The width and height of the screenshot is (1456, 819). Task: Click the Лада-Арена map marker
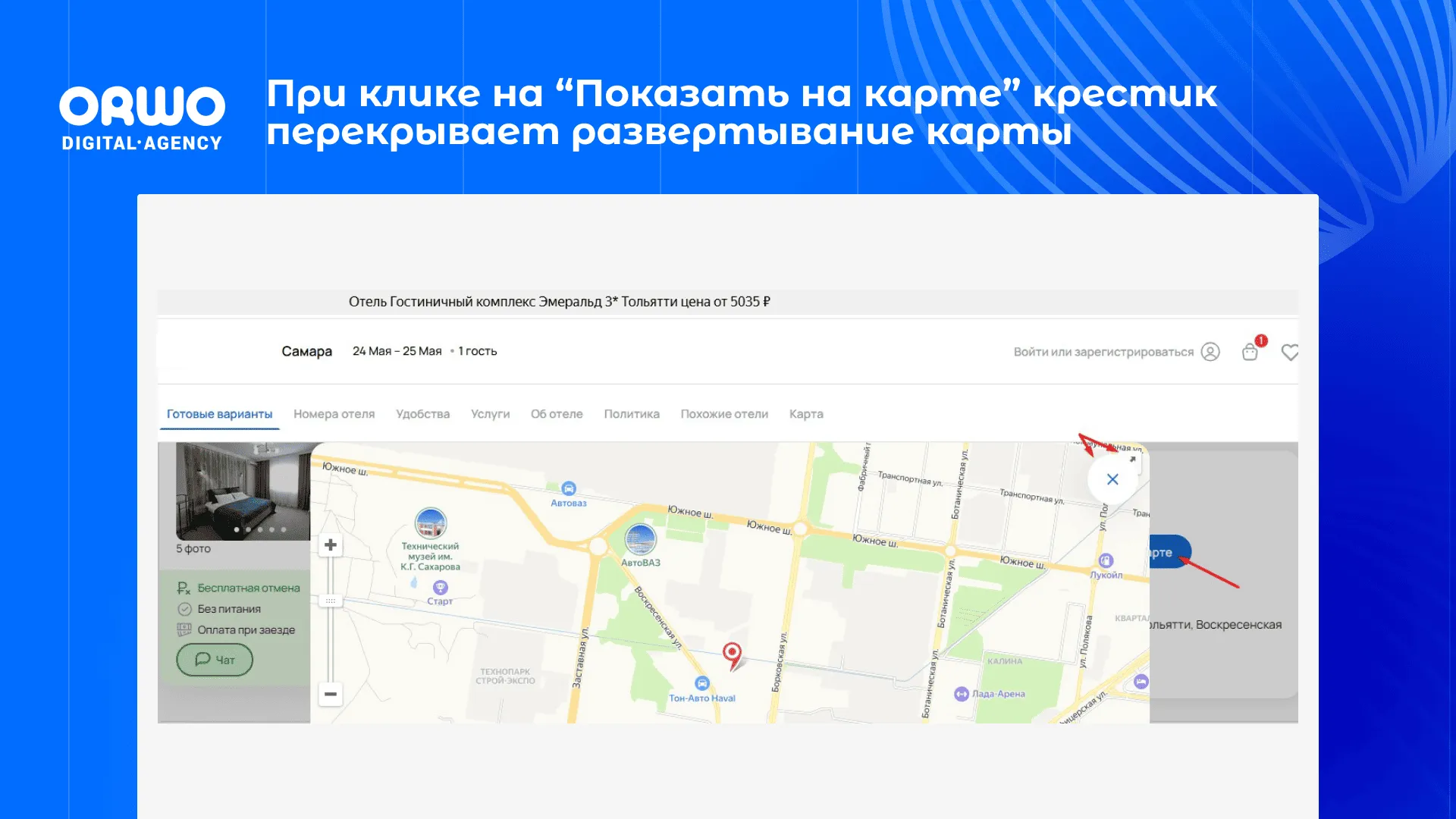[962, 694]
